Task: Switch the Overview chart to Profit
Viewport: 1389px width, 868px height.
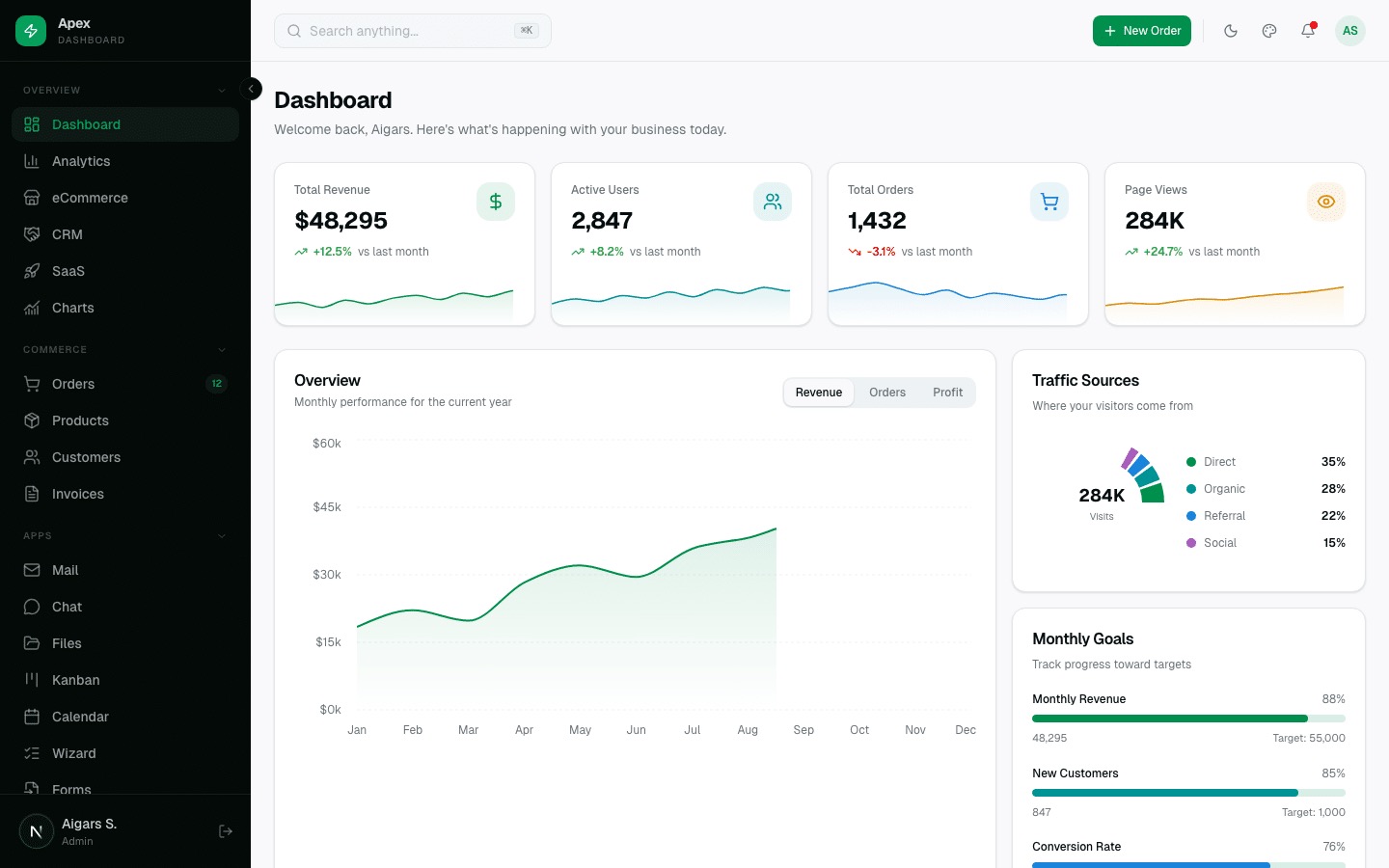Action: click(947, 393)
